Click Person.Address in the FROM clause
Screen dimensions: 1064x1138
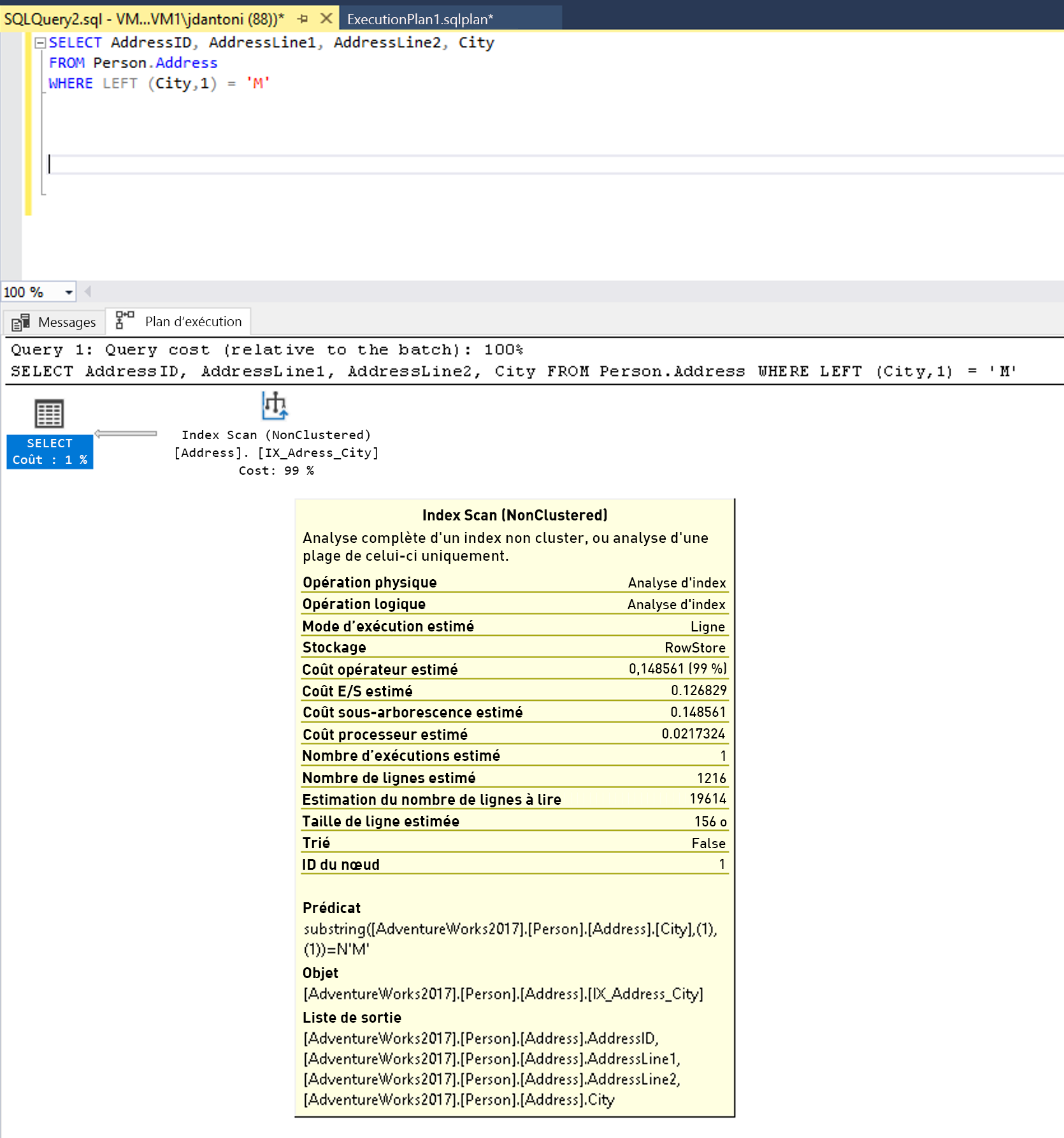(155, 63)
